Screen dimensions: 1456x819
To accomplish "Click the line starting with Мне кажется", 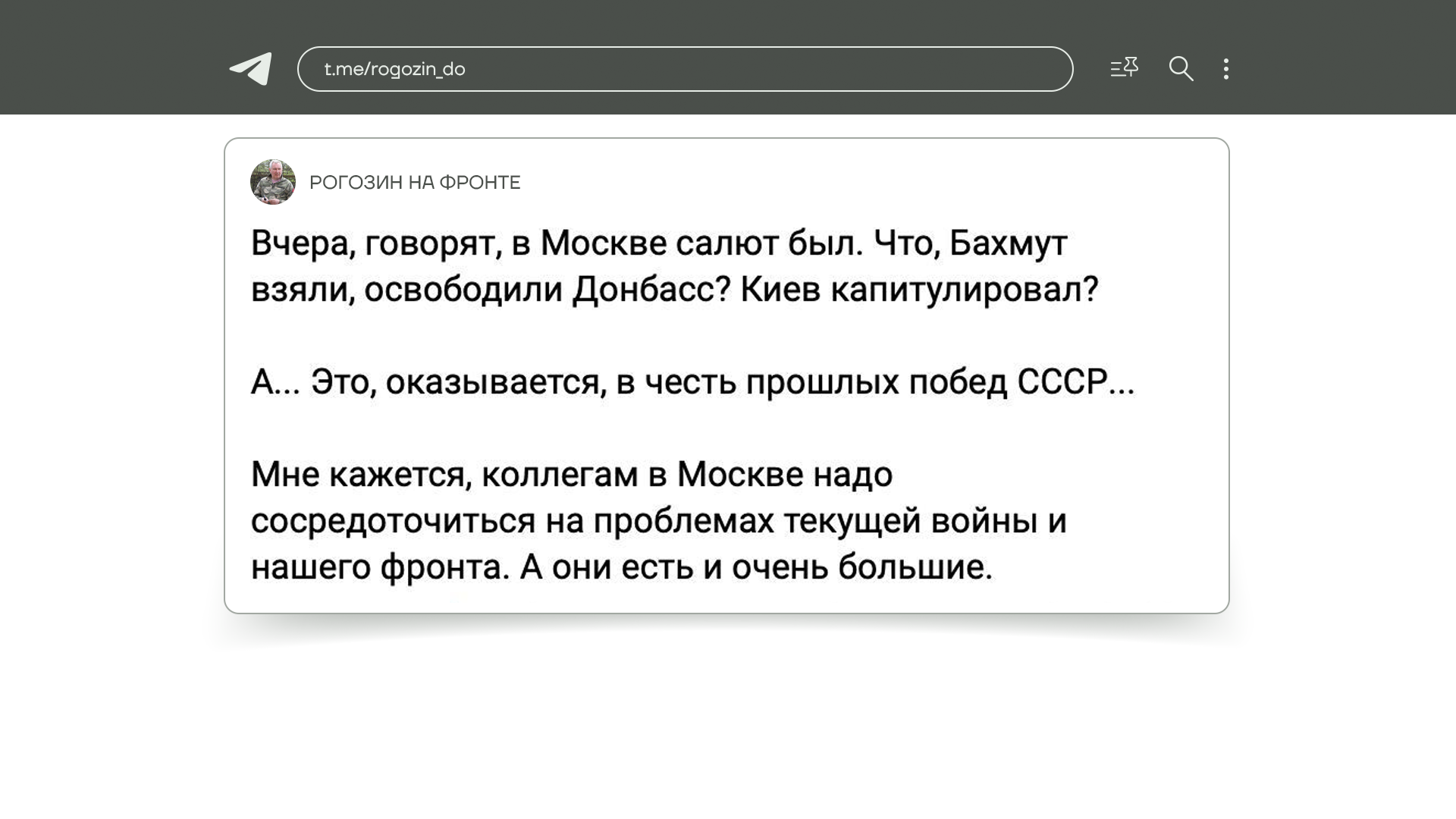I will [x=571, y=475].
